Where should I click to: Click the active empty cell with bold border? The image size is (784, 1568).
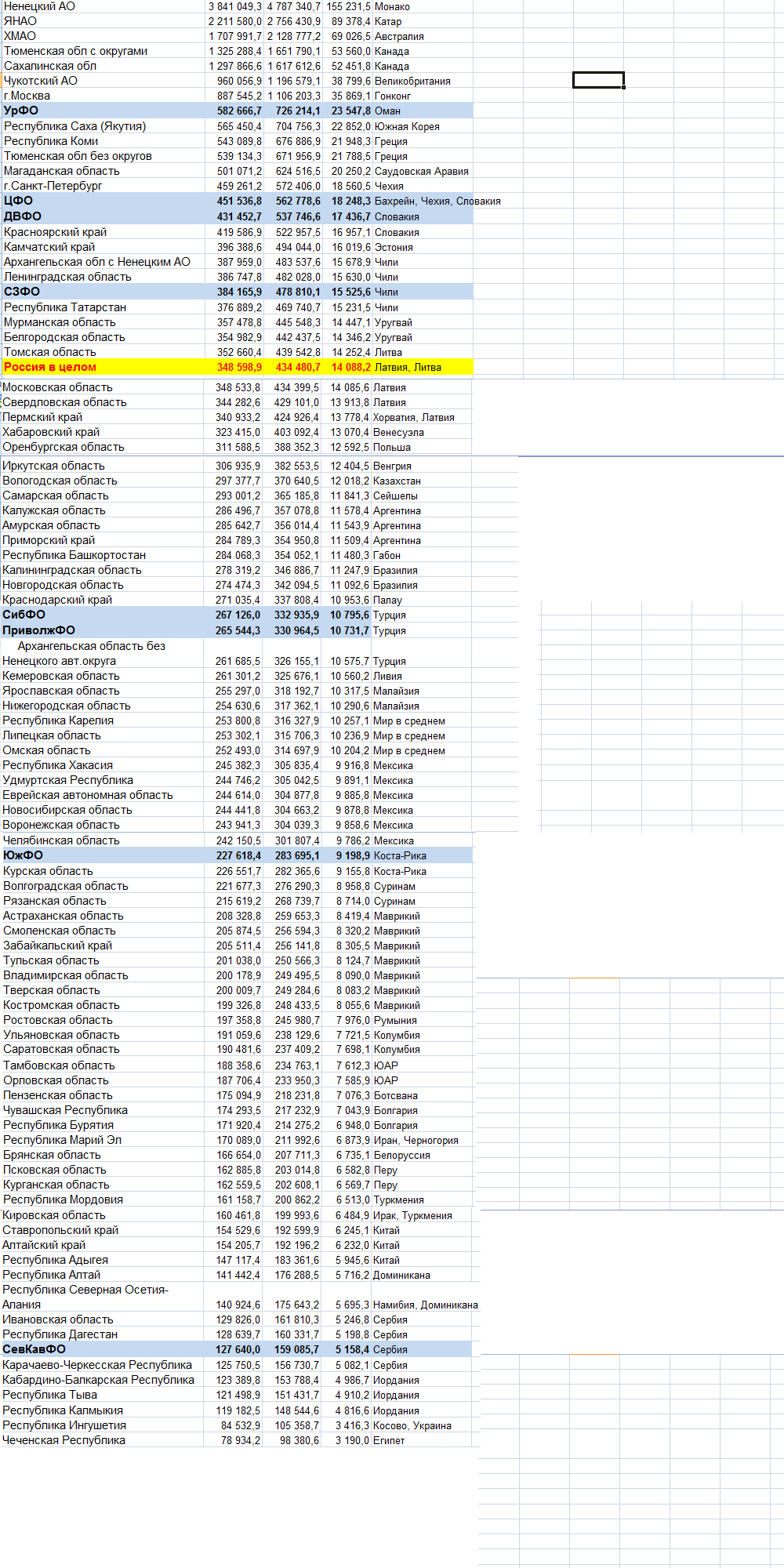598,80
